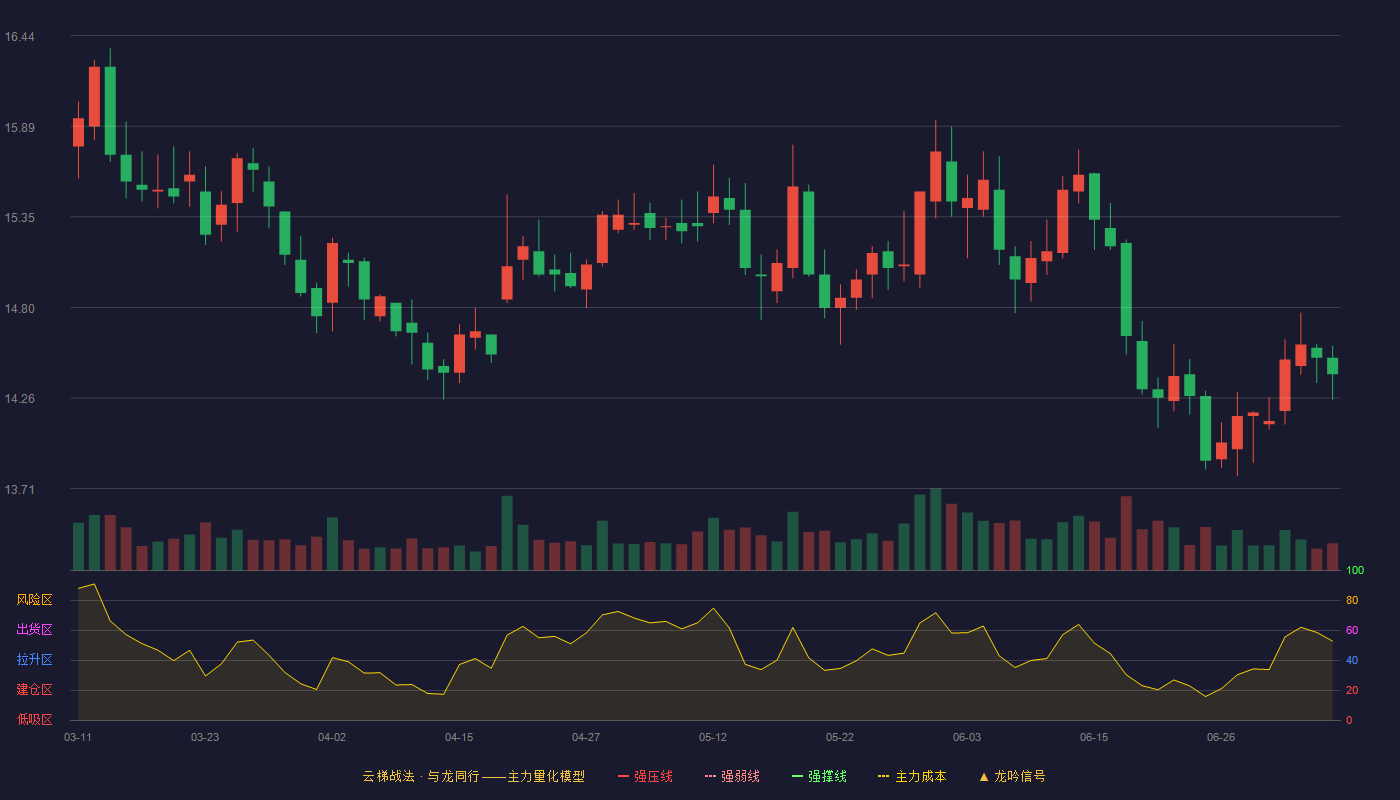Click the 16.44 price axis label
Viewport: 1400px width, 800px height.
click(x=19, y=37)
